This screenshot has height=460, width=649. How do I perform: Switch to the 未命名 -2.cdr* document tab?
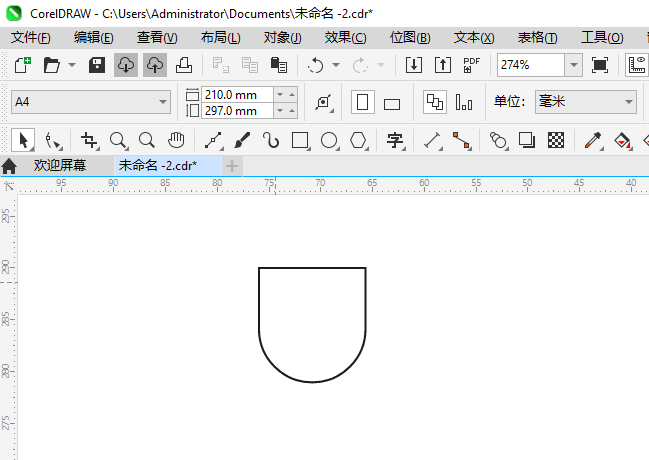click(x=168, y=166)
